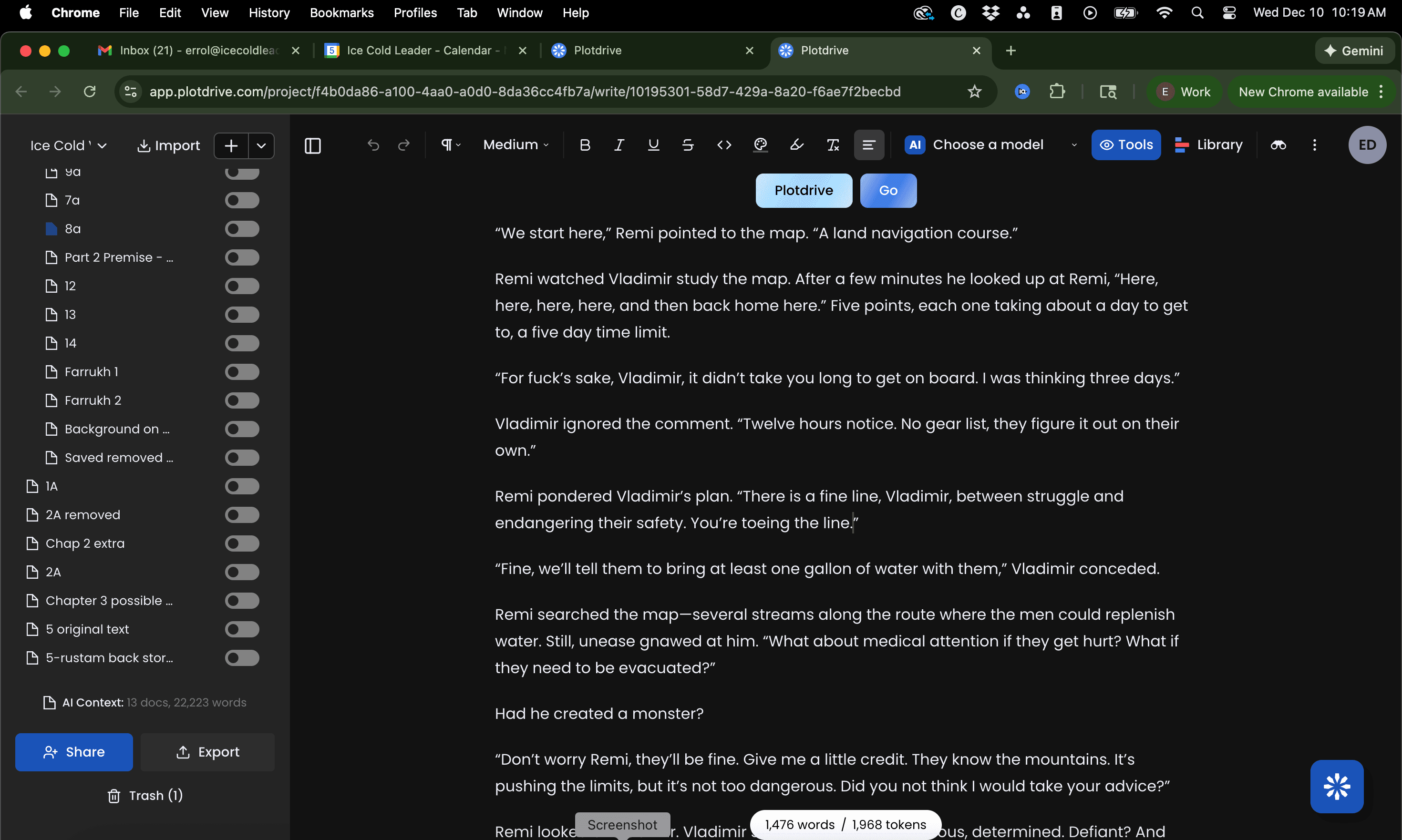Open Chap 2 extra document
1402x840 pixels.
coord(85,543)
